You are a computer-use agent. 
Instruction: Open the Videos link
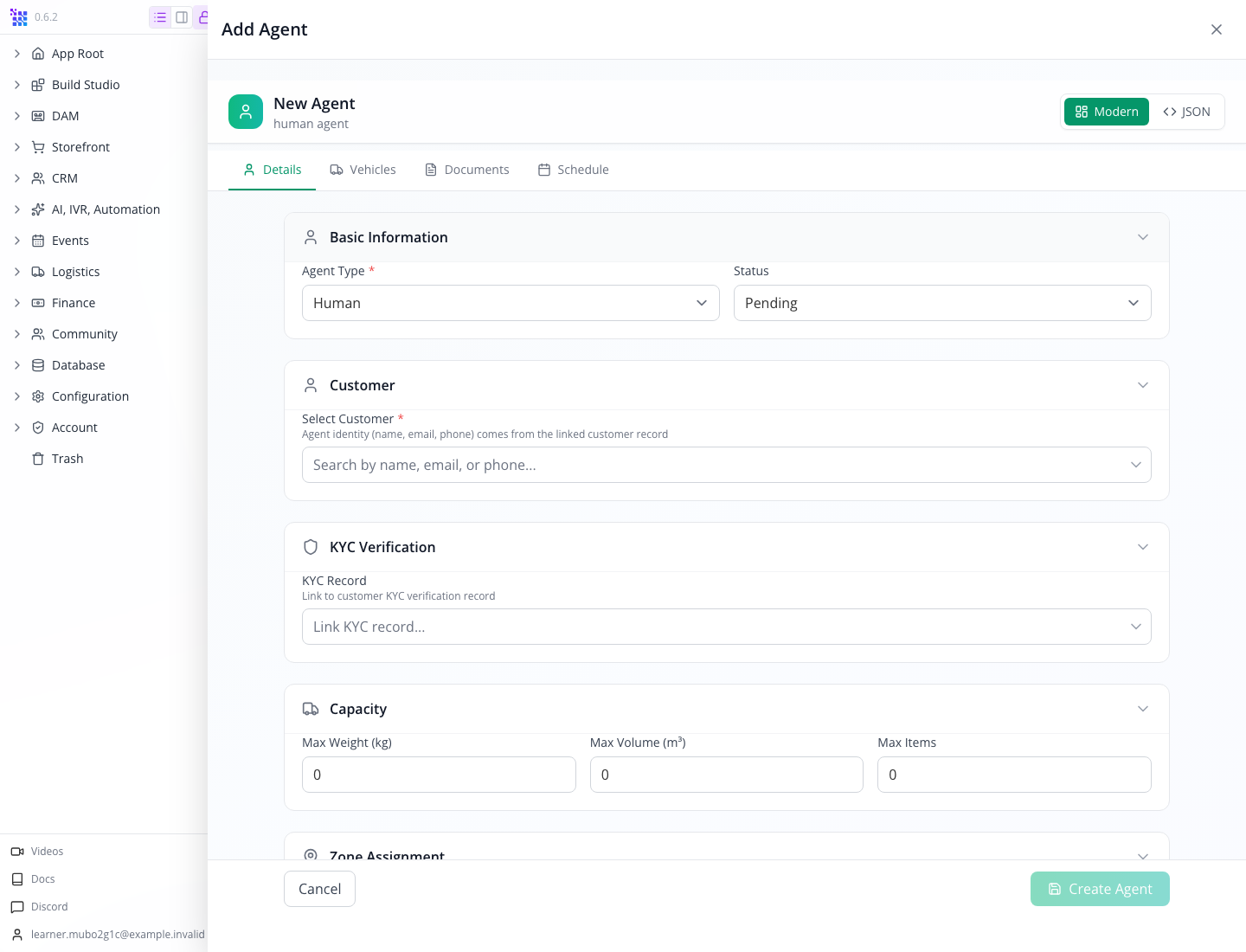coord(37,852)
